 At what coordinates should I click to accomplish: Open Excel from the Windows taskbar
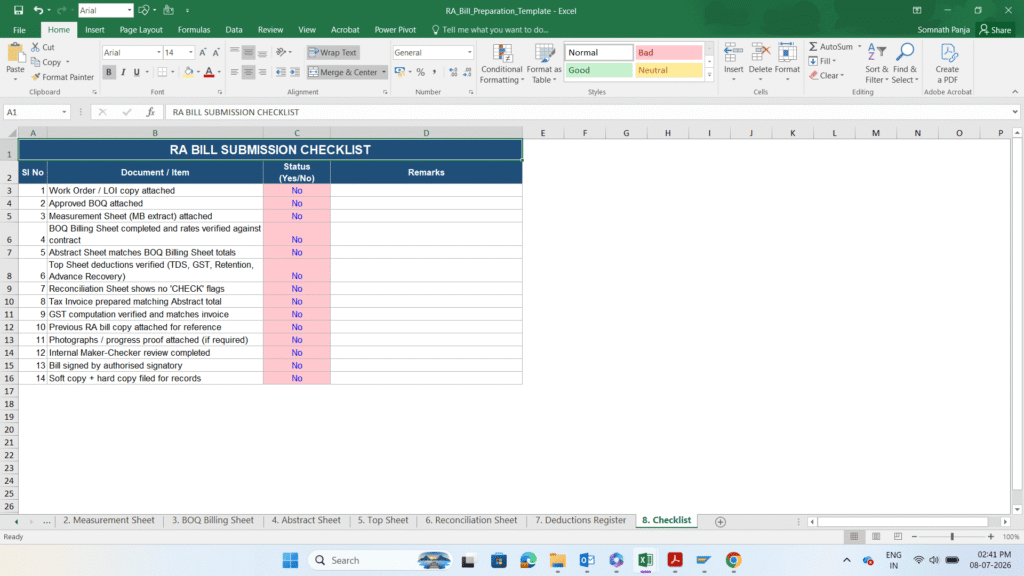645,560
